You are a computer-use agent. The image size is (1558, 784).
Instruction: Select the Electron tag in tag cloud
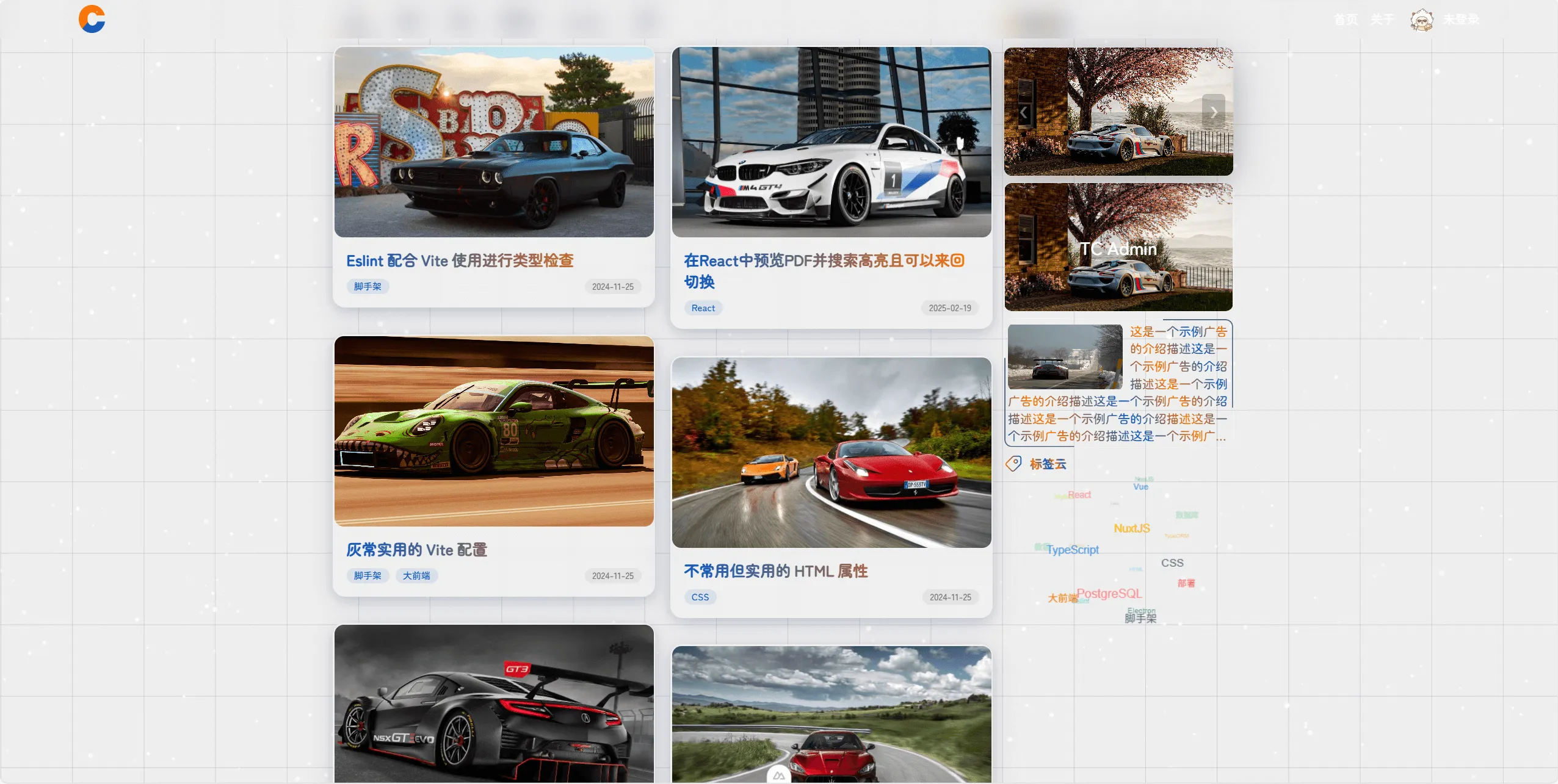pyautogui.click(x=1141, y=610)
